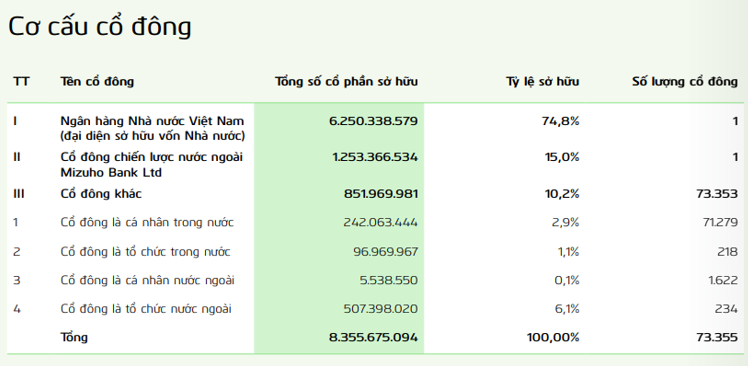The image size is (748, 366).
Task: Select the Mizuho share count 1.253.366.534
Action: coord(375,157)
